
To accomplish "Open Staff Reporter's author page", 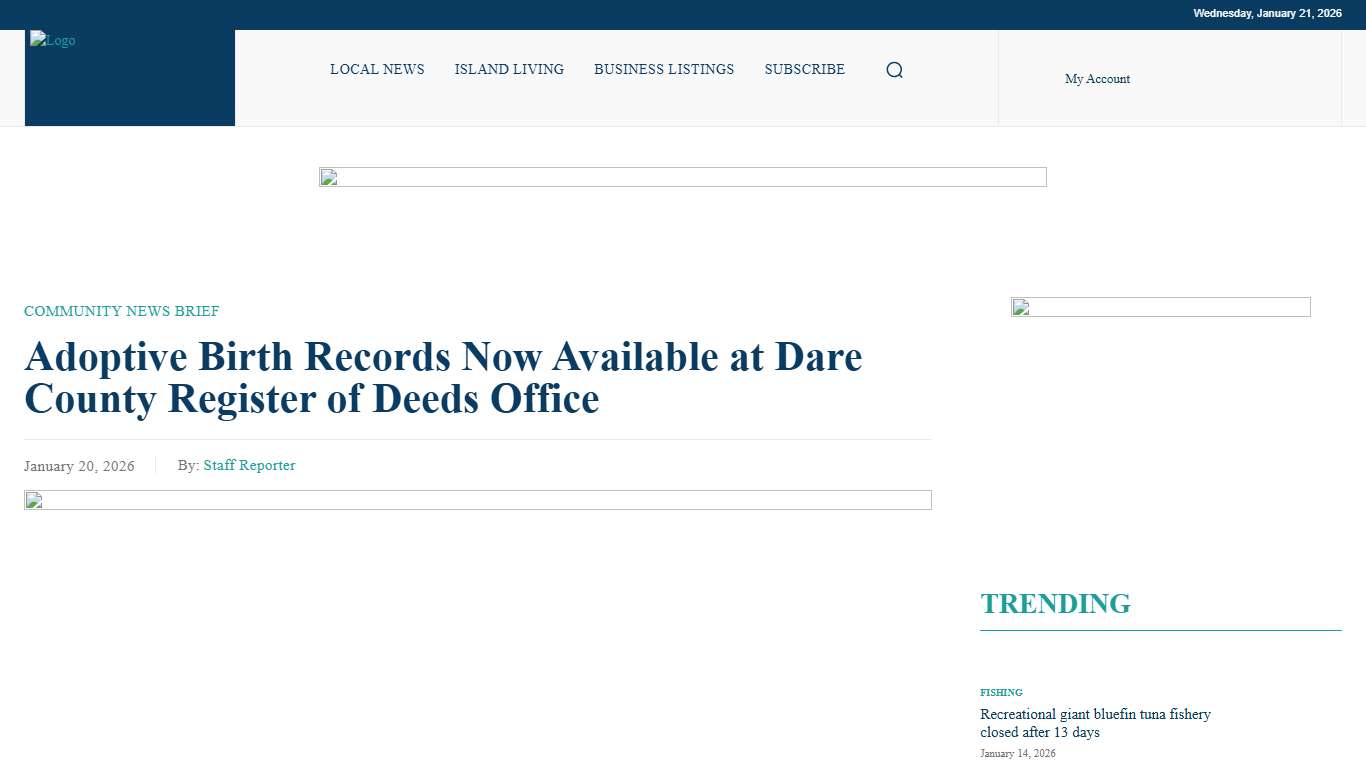I will coord(249,465).
